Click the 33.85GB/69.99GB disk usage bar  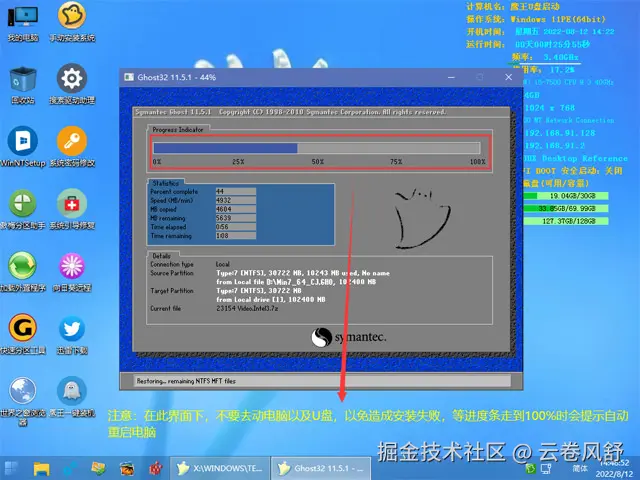click(x=566, y=209)
